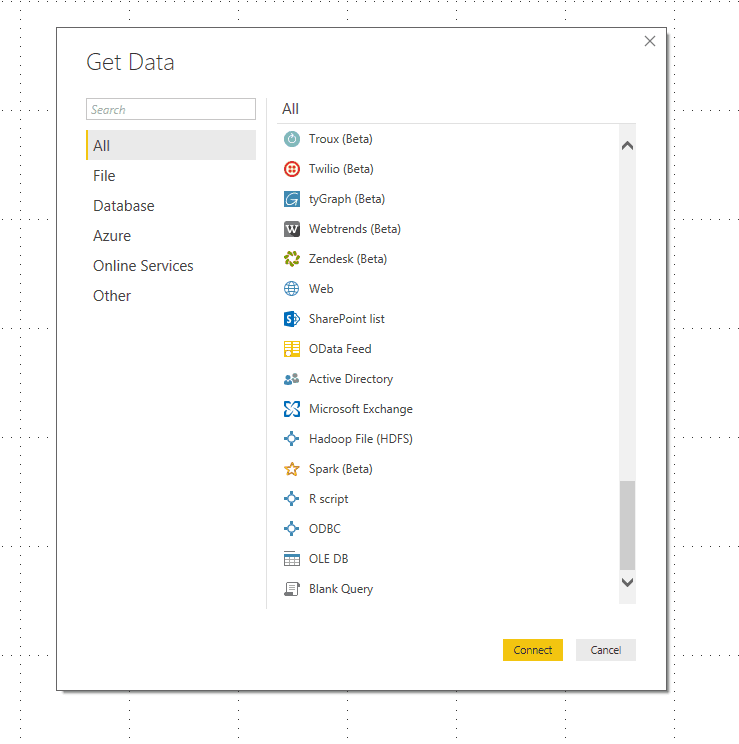Click the Troux (Beta) connector icon
The image size is (739, 744).
click(x=291, y=139)
